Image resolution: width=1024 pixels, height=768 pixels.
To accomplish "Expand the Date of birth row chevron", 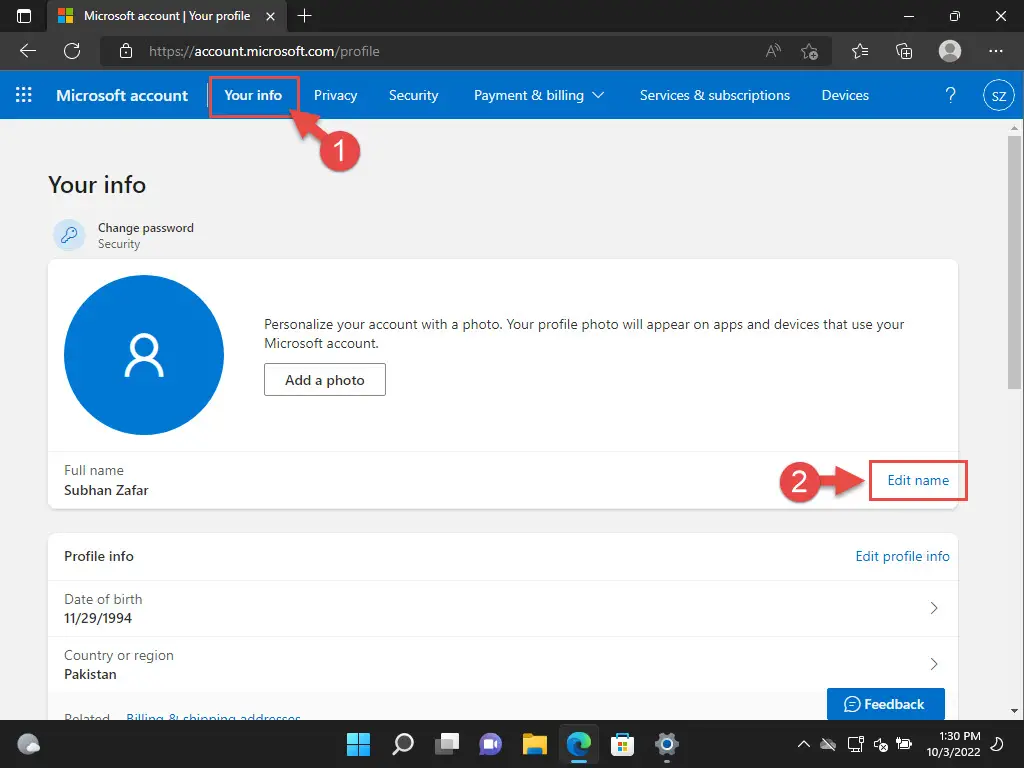I will (934, 608).
